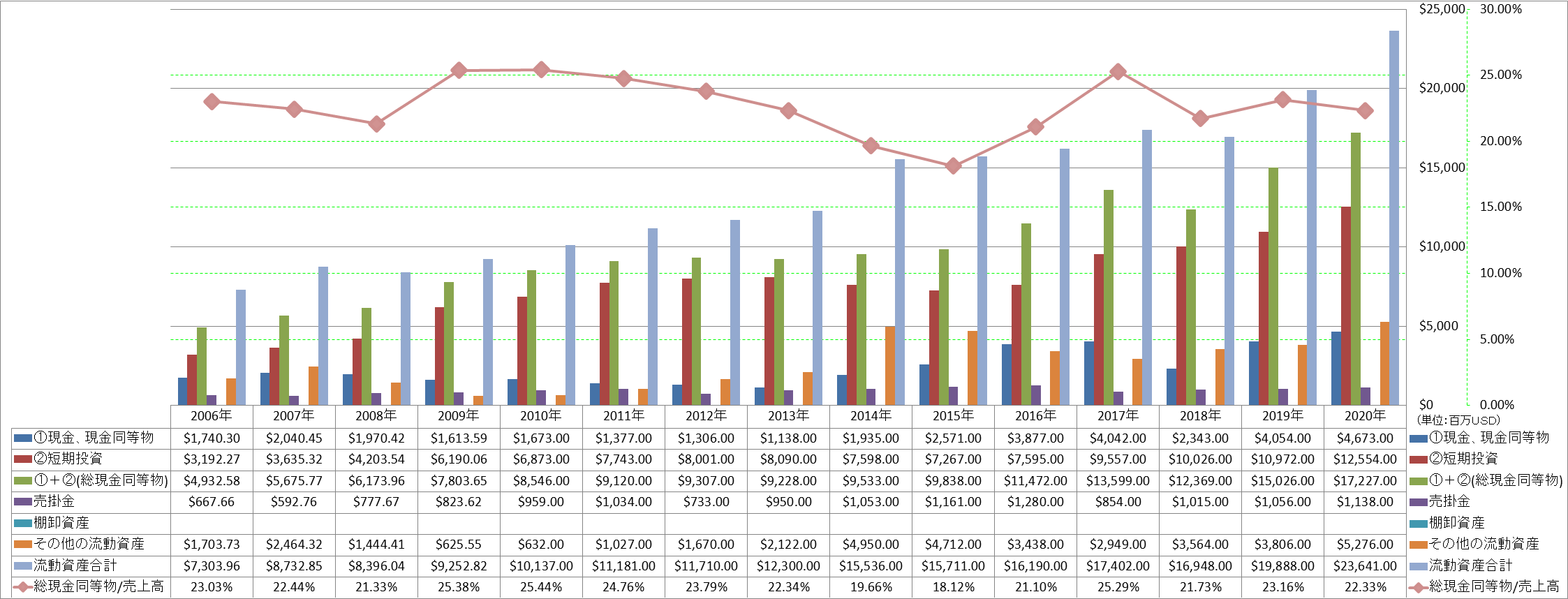This screenshot has width=1568, height=599.
Task: Click the cell value $1,740.30
Action: point(212,438)
